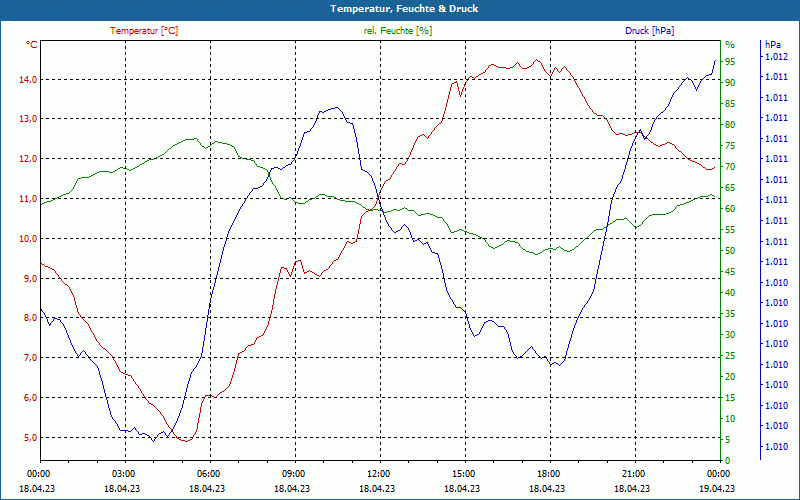
Task: Click the 55 humidity axis value
Action: pyautogui.click(x=730, y=230)
